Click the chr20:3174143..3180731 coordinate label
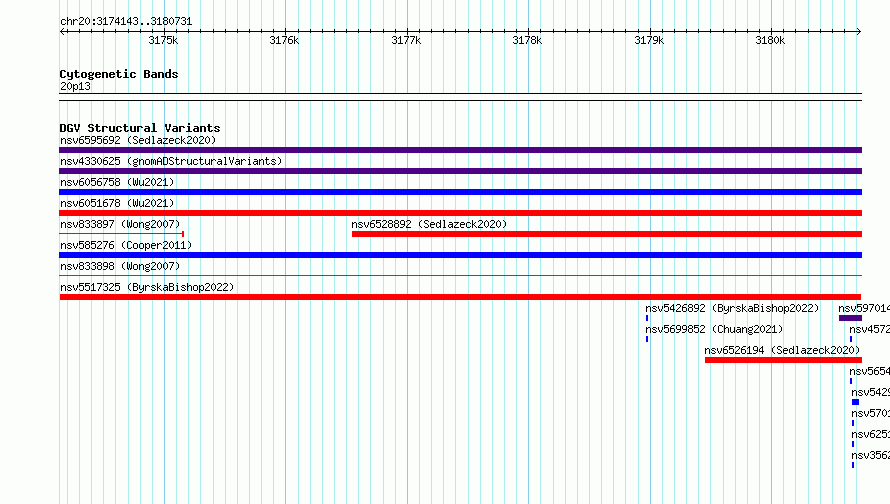890x504 pixels. [x=126, y=22]
